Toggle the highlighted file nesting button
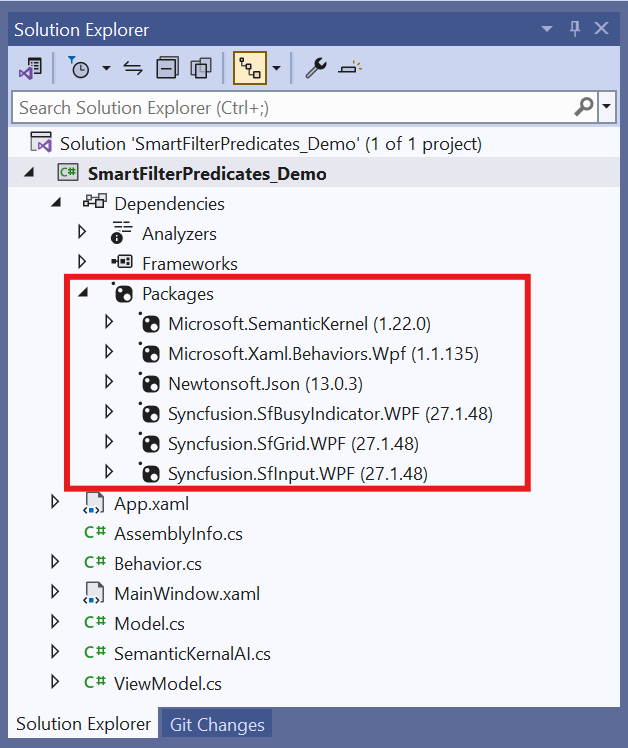This screenshot has height=748, width=628. (x=249, y=68)
